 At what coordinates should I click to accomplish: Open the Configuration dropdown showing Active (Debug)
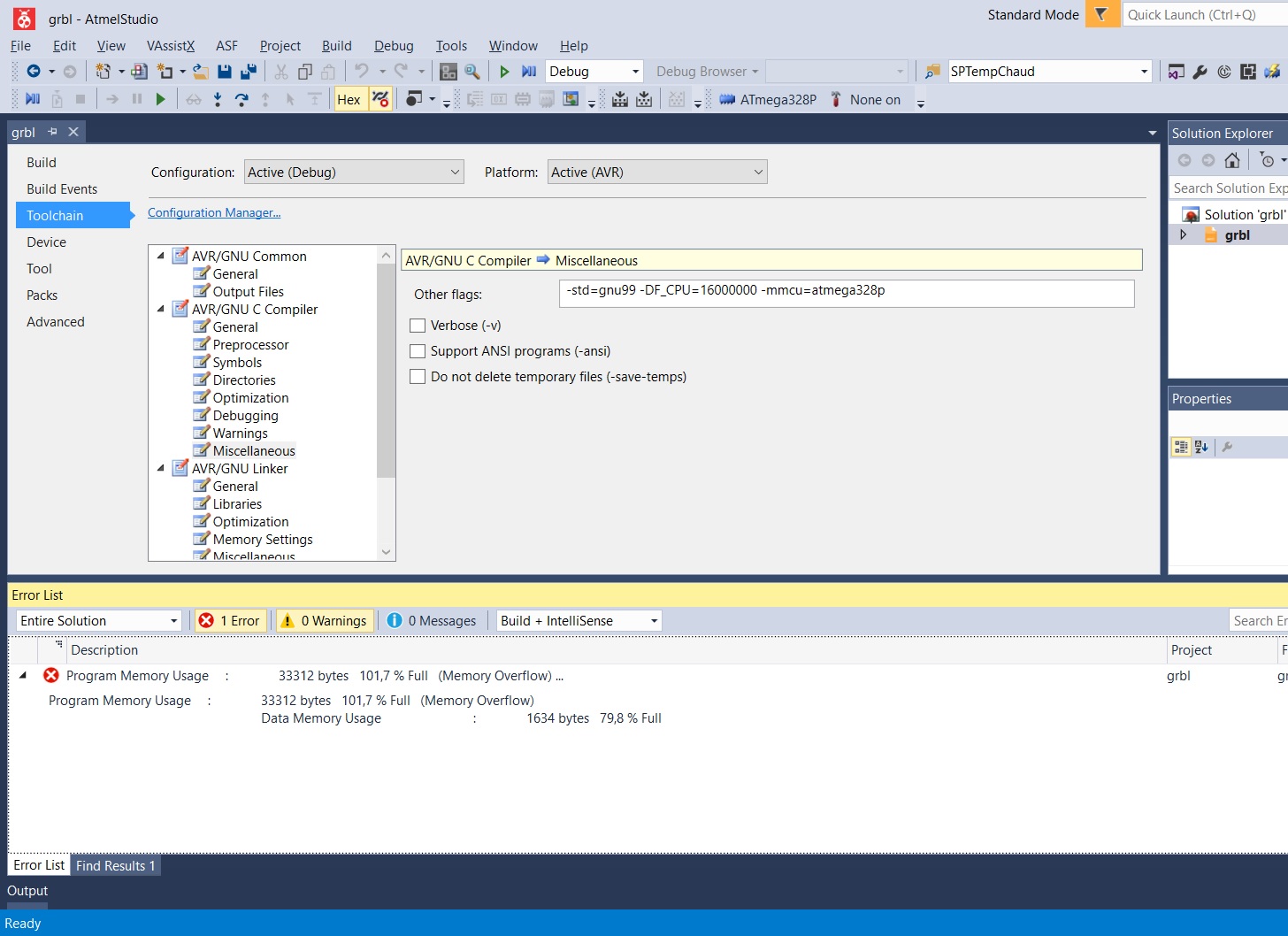tap(353, 171)
